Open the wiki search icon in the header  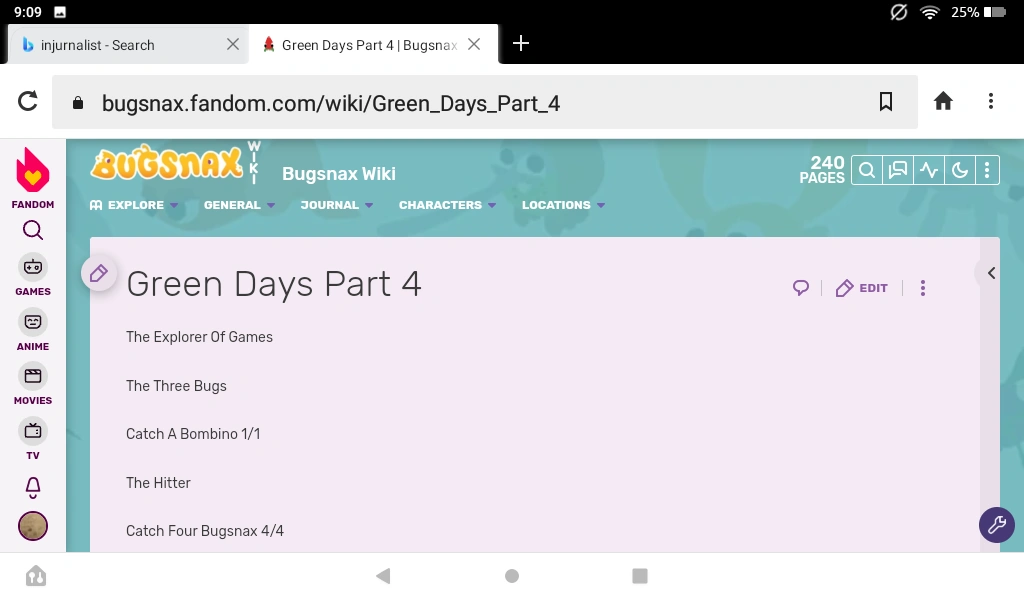click(866, 170)
